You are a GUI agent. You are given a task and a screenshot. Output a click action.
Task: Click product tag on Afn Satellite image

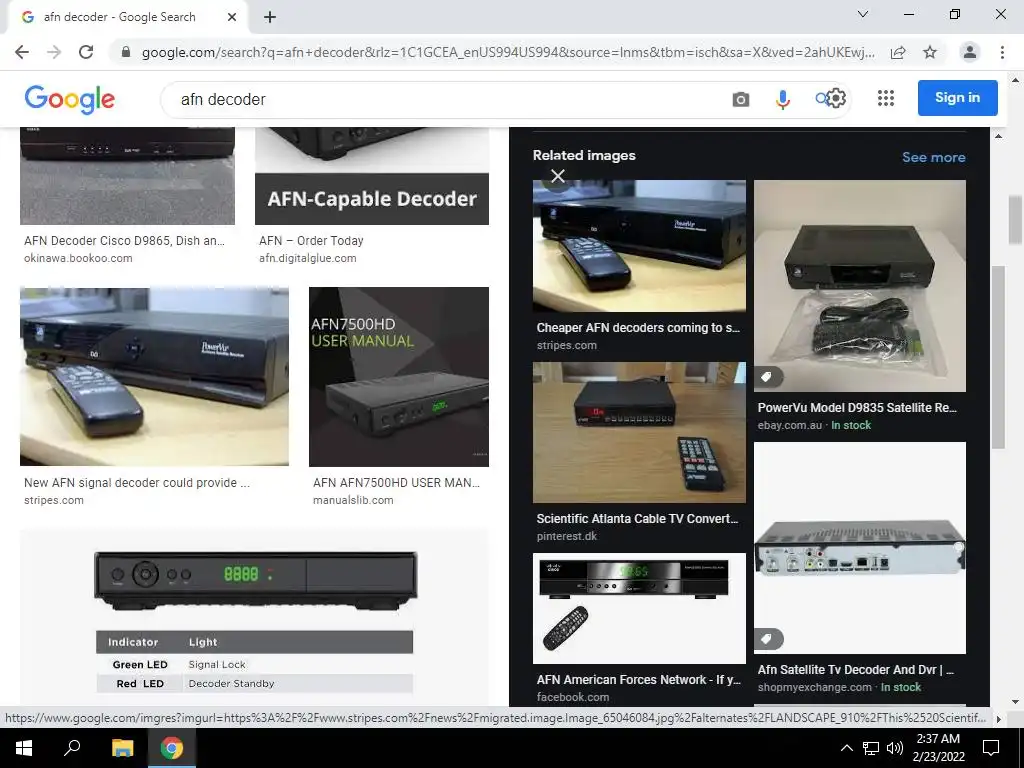pyautogui.click(x=768, y=639)
